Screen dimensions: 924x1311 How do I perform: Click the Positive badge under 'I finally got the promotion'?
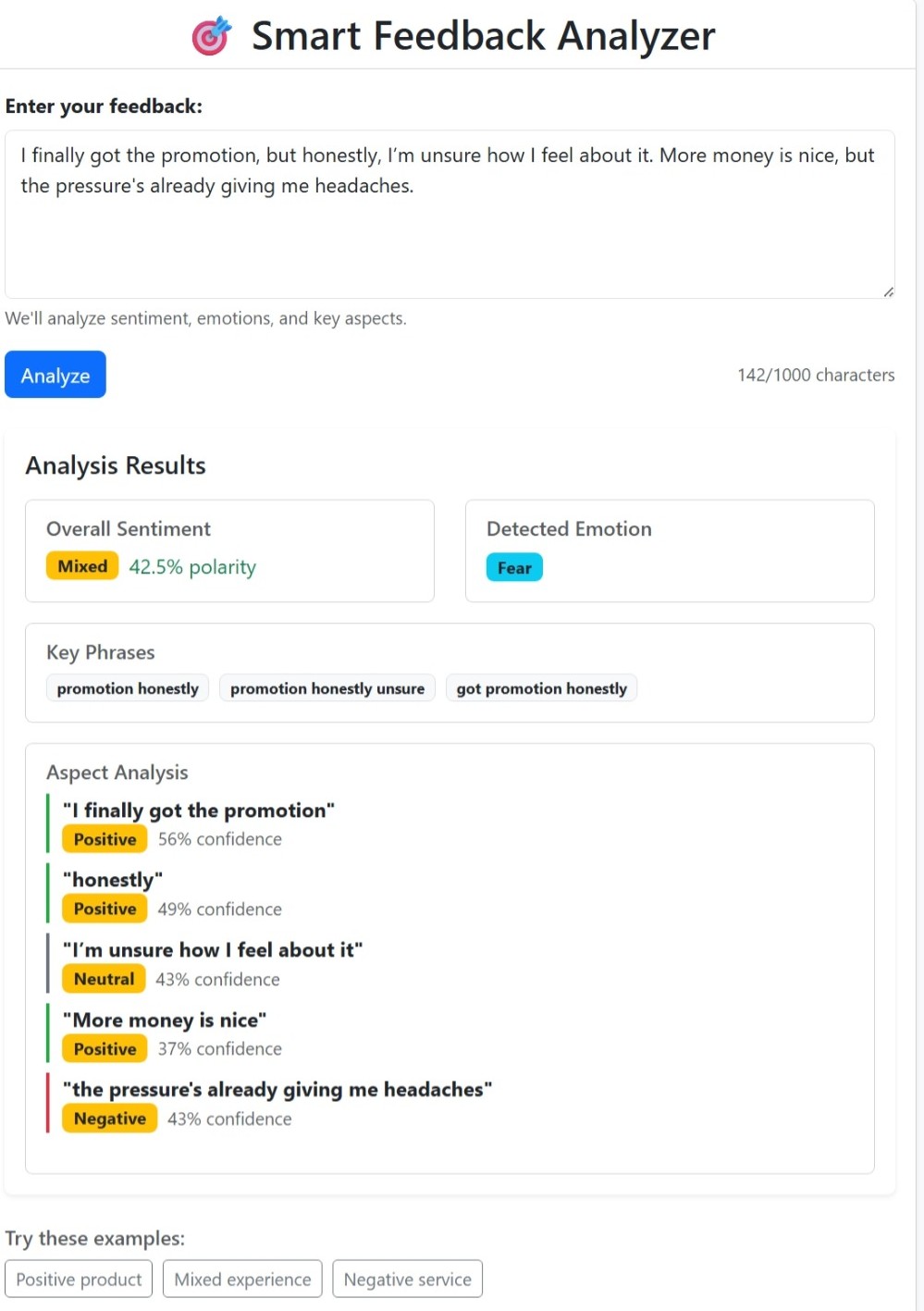pos(104,839)
